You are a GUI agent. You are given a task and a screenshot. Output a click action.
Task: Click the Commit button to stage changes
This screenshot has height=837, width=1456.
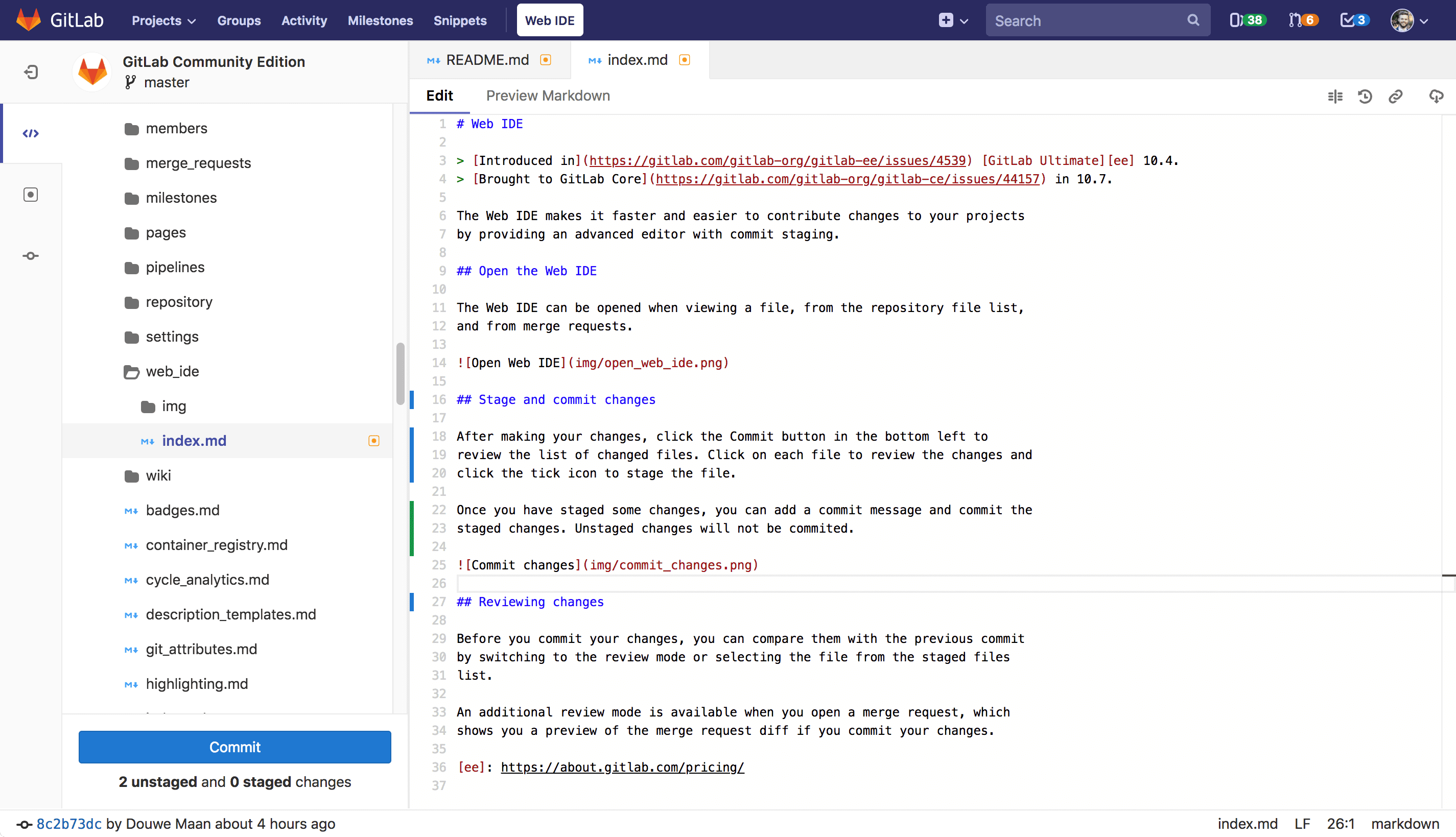pos(235,747)
